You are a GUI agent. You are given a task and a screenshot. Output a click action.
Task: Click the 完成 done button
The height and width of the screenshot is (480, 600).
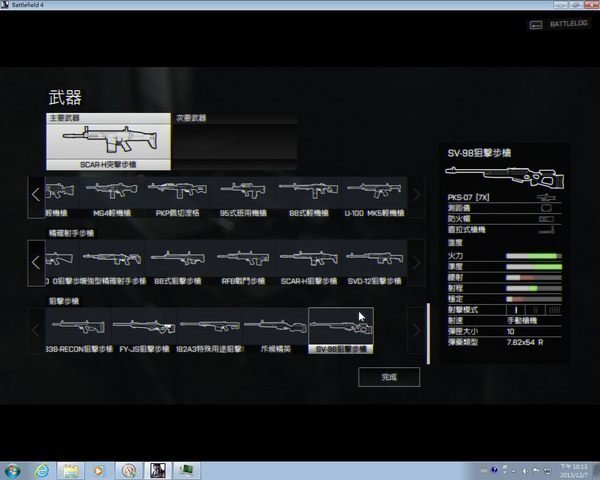point(388,377)
